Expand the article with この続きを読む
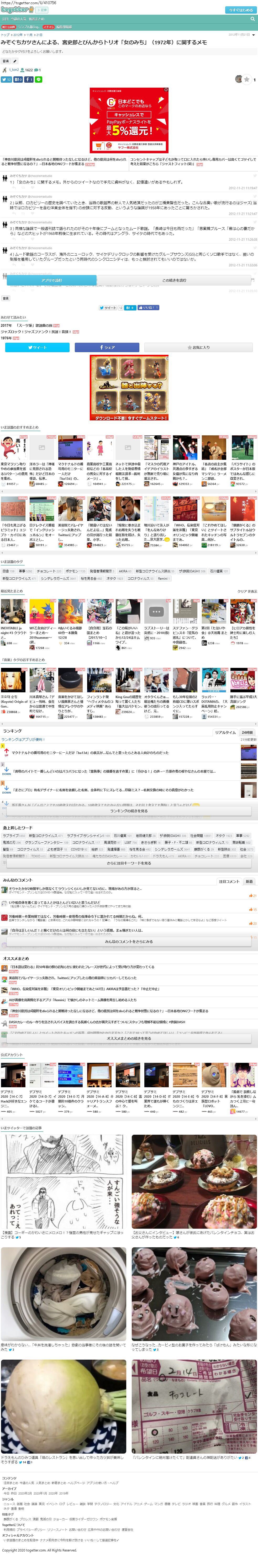The image size is (258, 1568). pyautogui.click(x=174, y=281)
